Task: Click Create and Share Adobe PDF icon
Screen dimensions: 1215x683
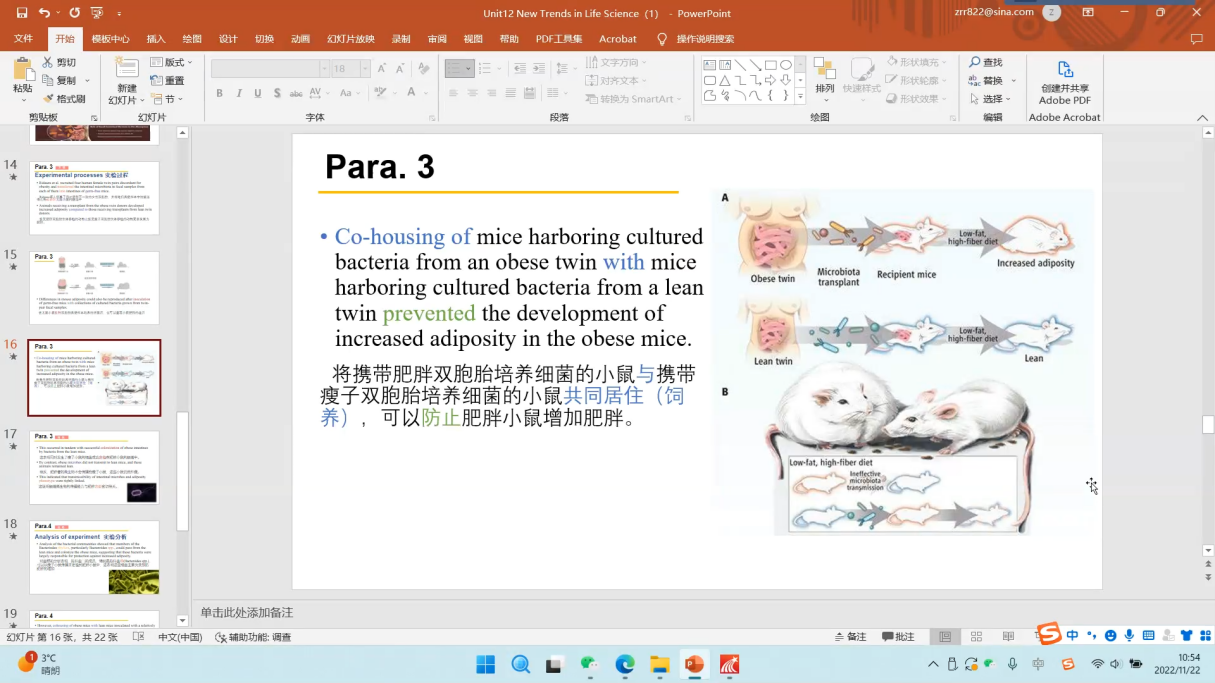Action: coord(1065,70)
